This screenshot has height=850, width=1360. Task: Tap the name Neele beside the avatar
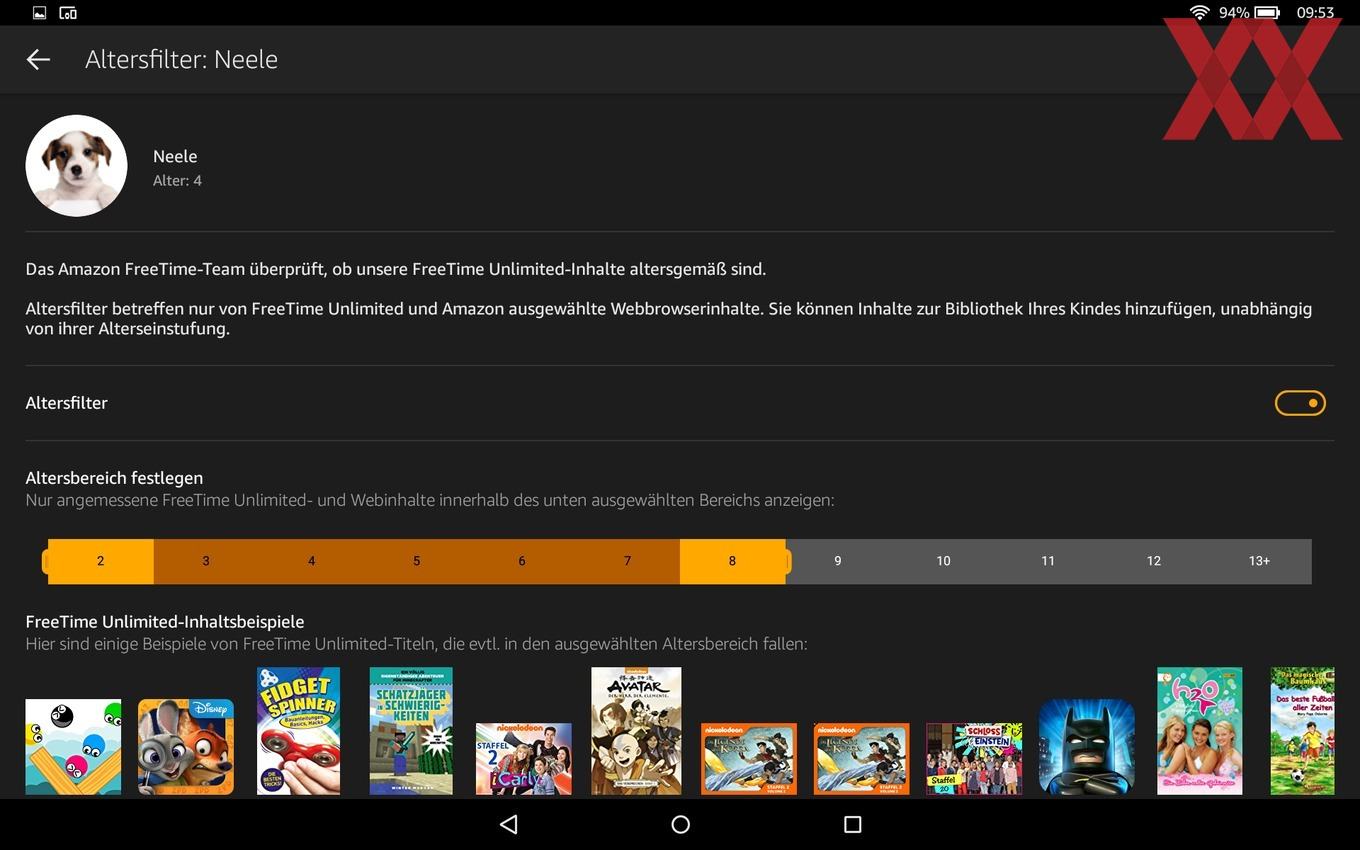click(175, 156)
